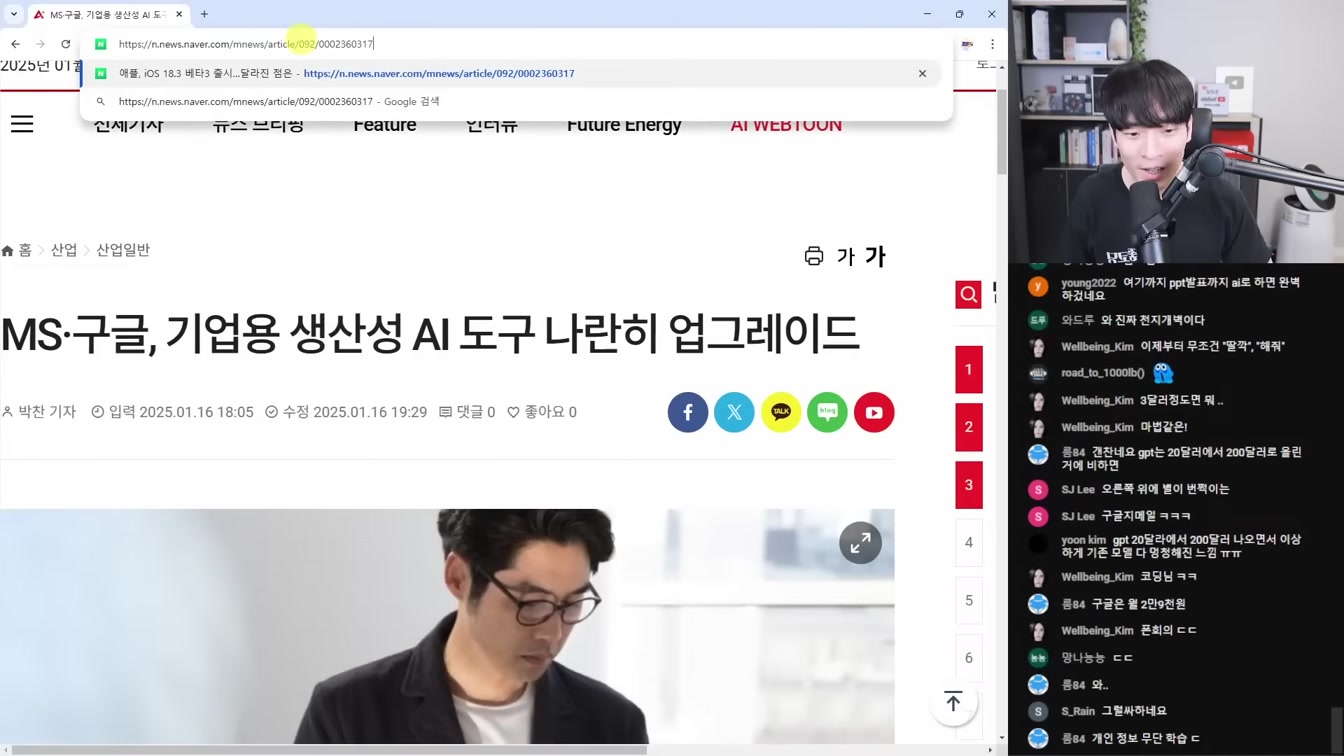This screenshot has height=756, width=1344.
Task: Share article on X
Action: [734, 412]
